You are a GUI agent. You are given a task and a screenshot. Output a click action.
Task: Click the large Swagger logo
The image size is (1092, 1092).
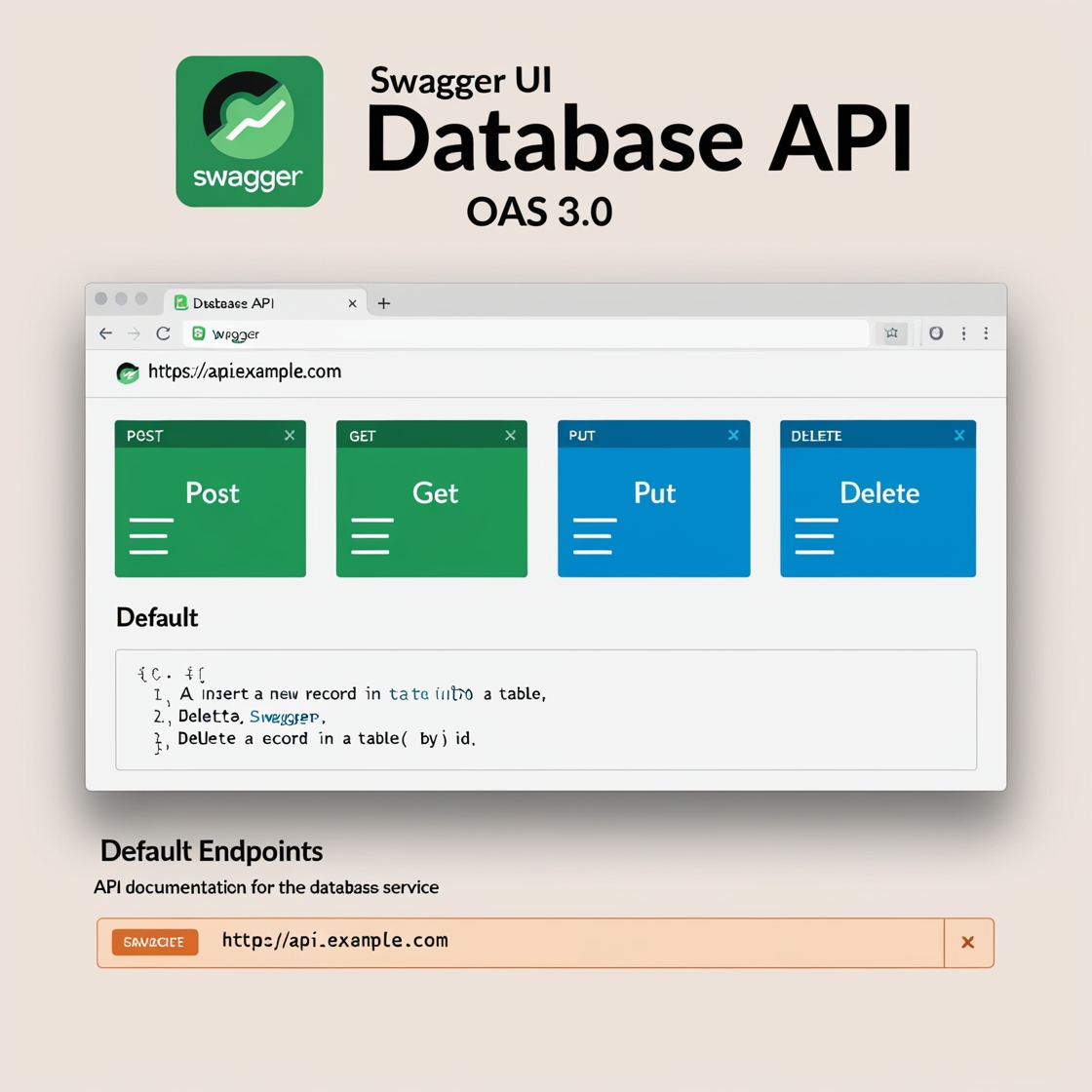(249, 132)
